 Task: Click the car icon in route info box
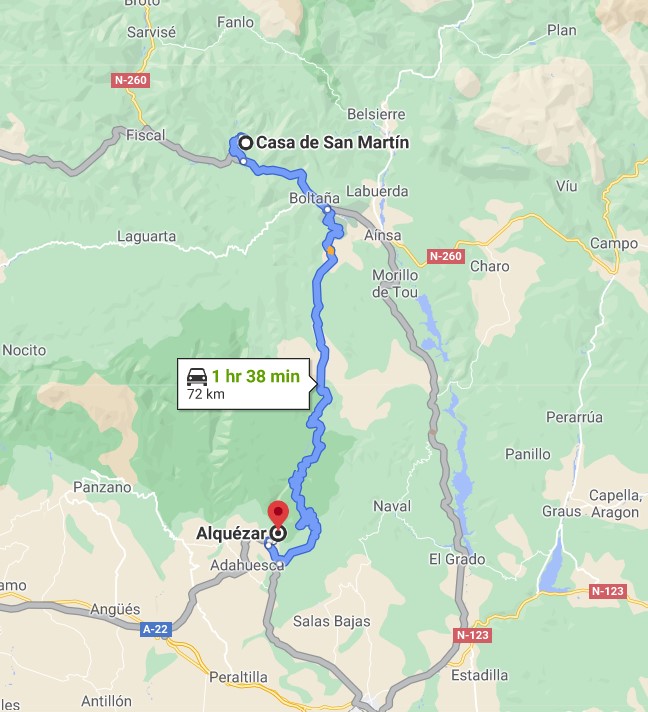pos(197,377)
